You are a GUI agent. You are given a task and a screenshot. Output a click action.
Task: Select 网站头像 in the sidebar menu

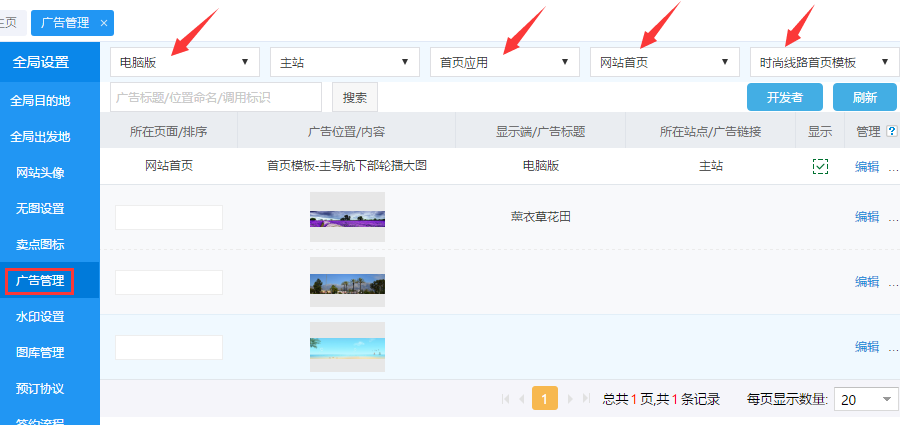coord(41,173)
